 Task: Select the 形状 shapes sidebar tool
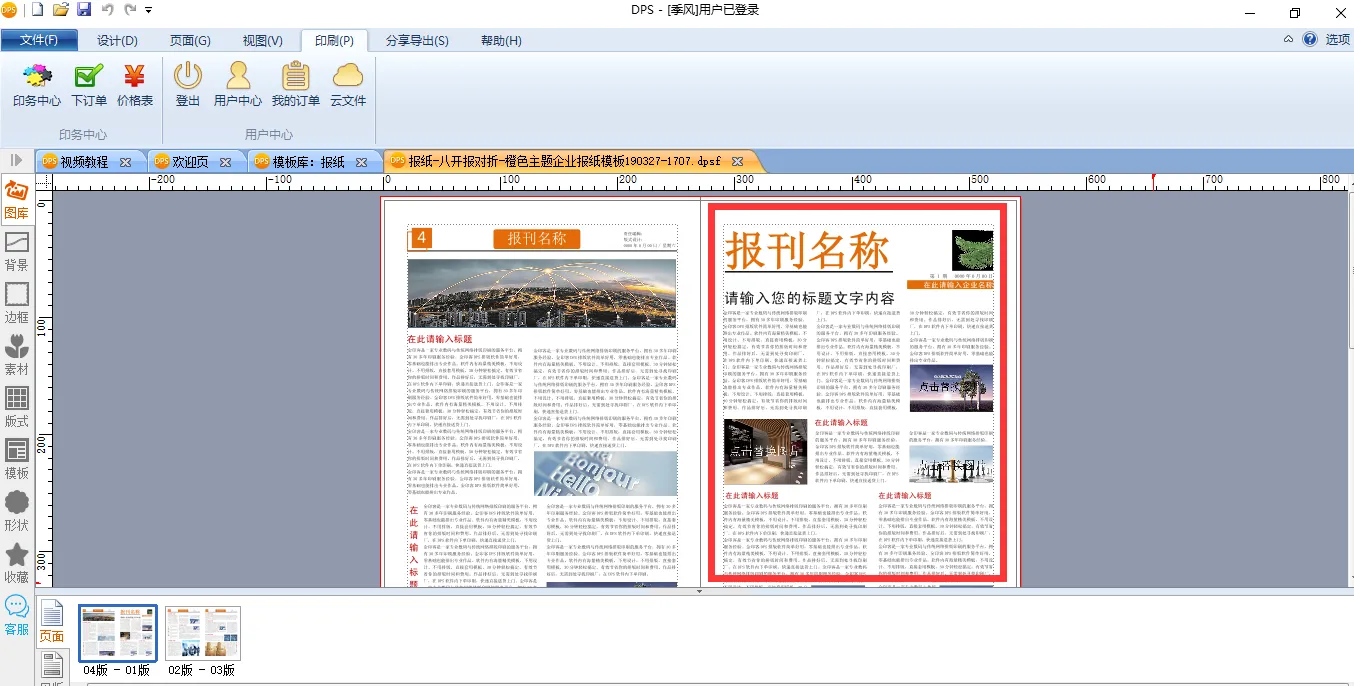(17, 511)
